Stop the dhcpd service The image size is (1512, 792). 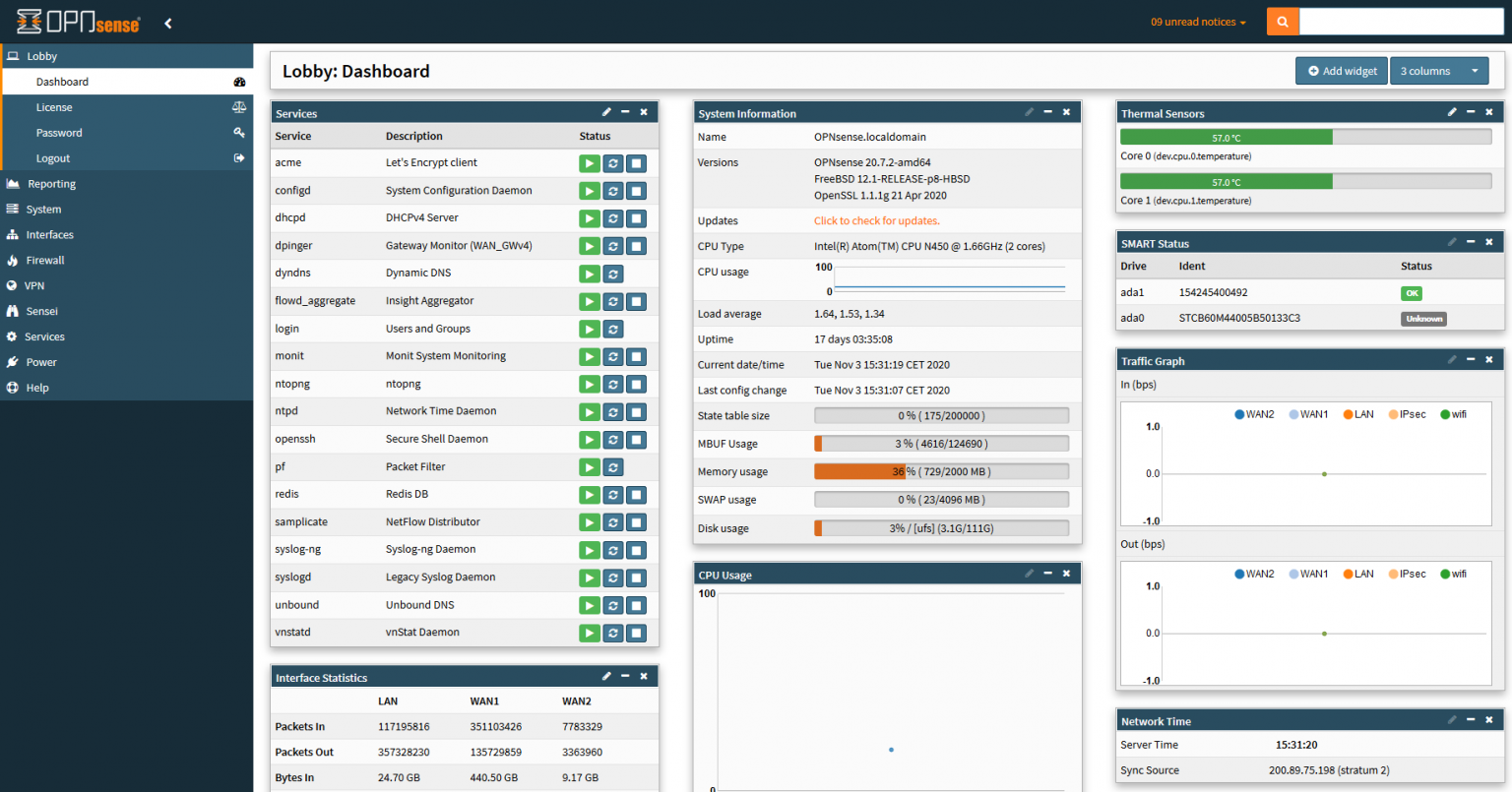[x=637, y=218]
